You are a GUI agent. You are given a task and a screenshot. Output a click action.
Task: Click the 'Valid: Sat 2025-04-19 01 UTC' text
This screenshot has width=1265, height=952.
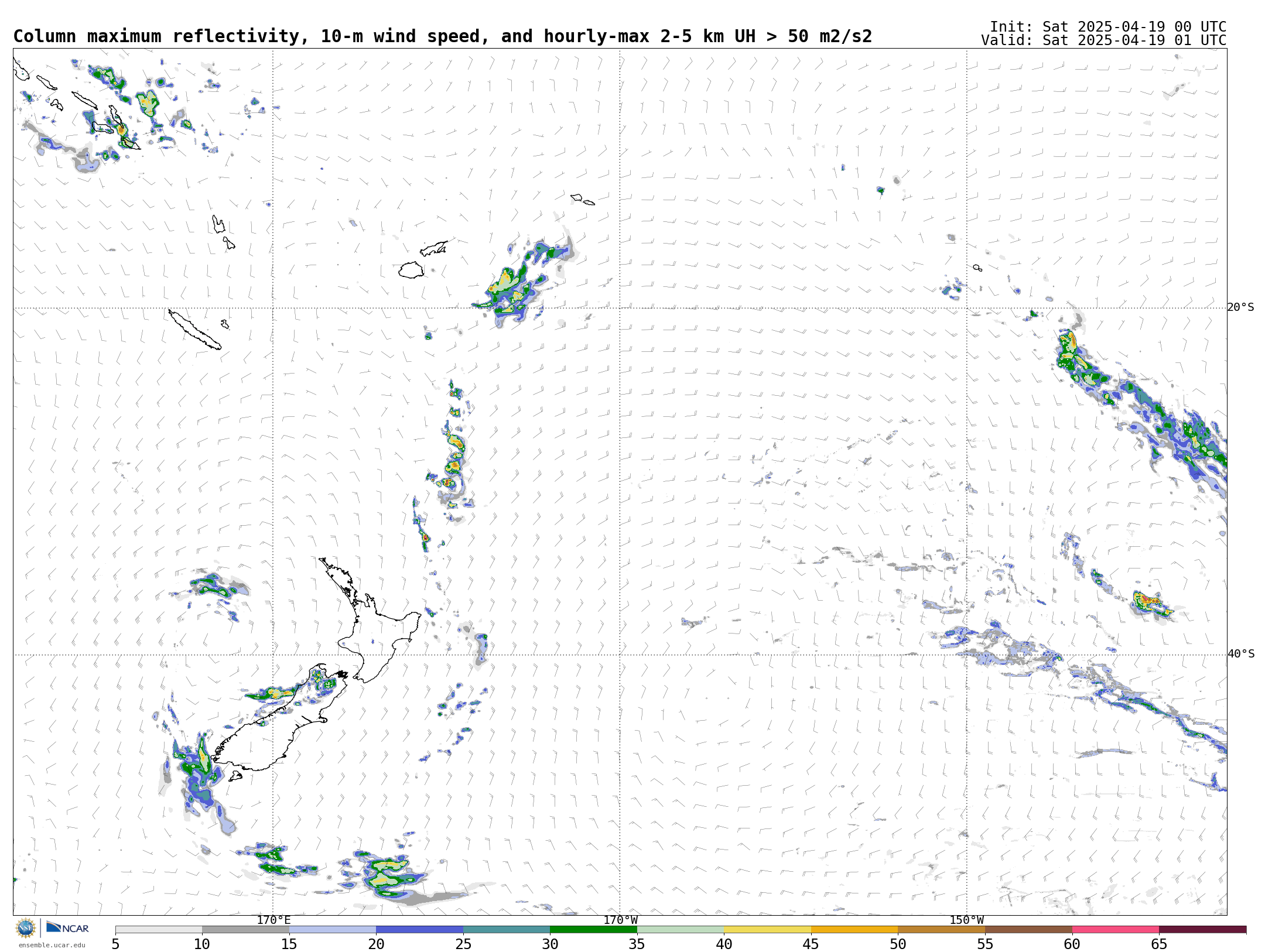click(x=1104, y=40)
